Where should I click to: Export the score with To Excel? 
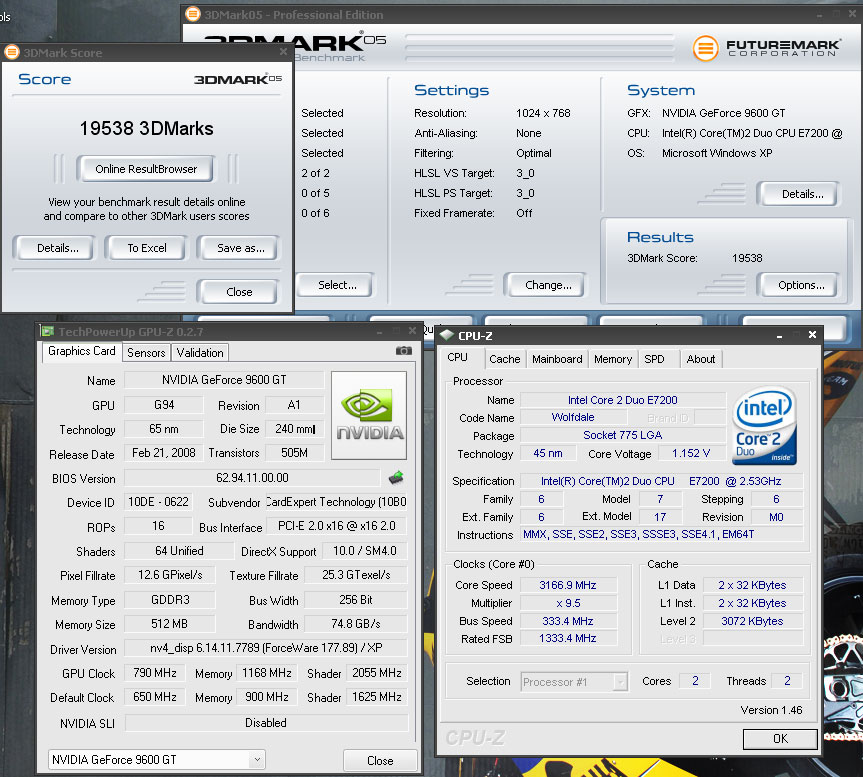point(147,248)
